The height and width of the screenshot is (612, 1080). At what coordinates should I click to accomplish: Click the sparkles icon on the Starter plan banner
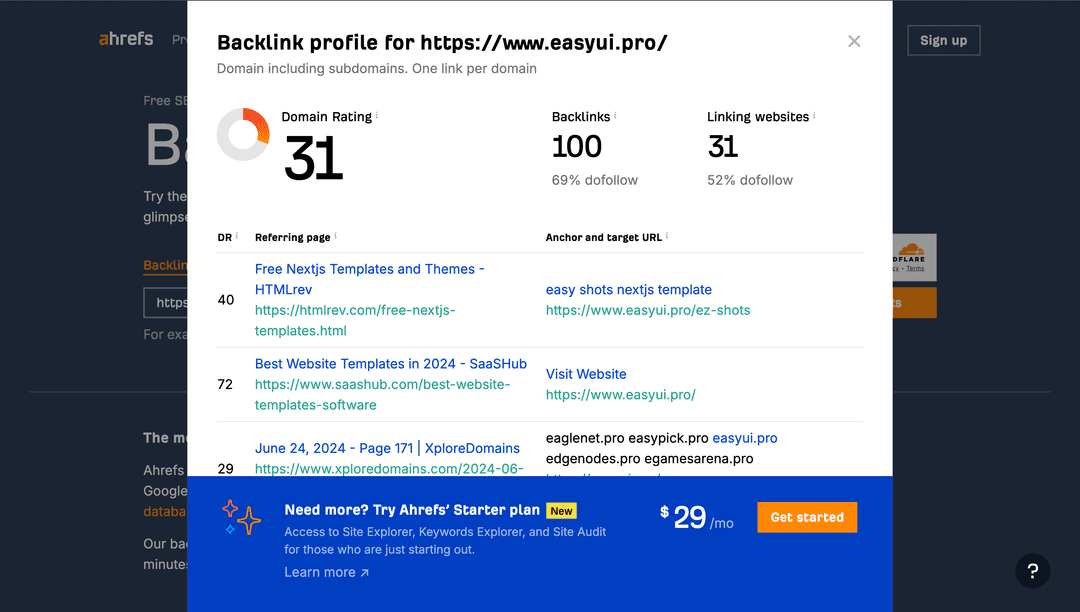[241, 518]
